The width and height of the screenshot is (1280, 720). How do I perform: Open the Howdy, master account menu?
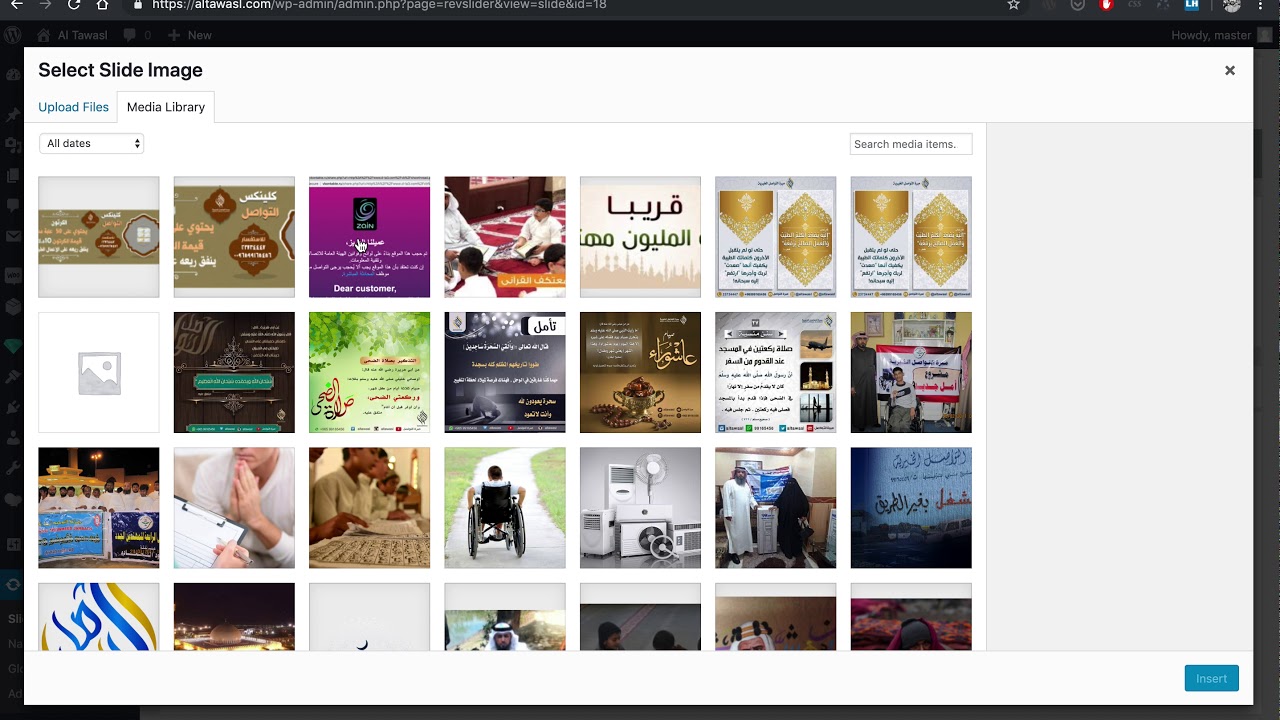tap(1222, 35)
